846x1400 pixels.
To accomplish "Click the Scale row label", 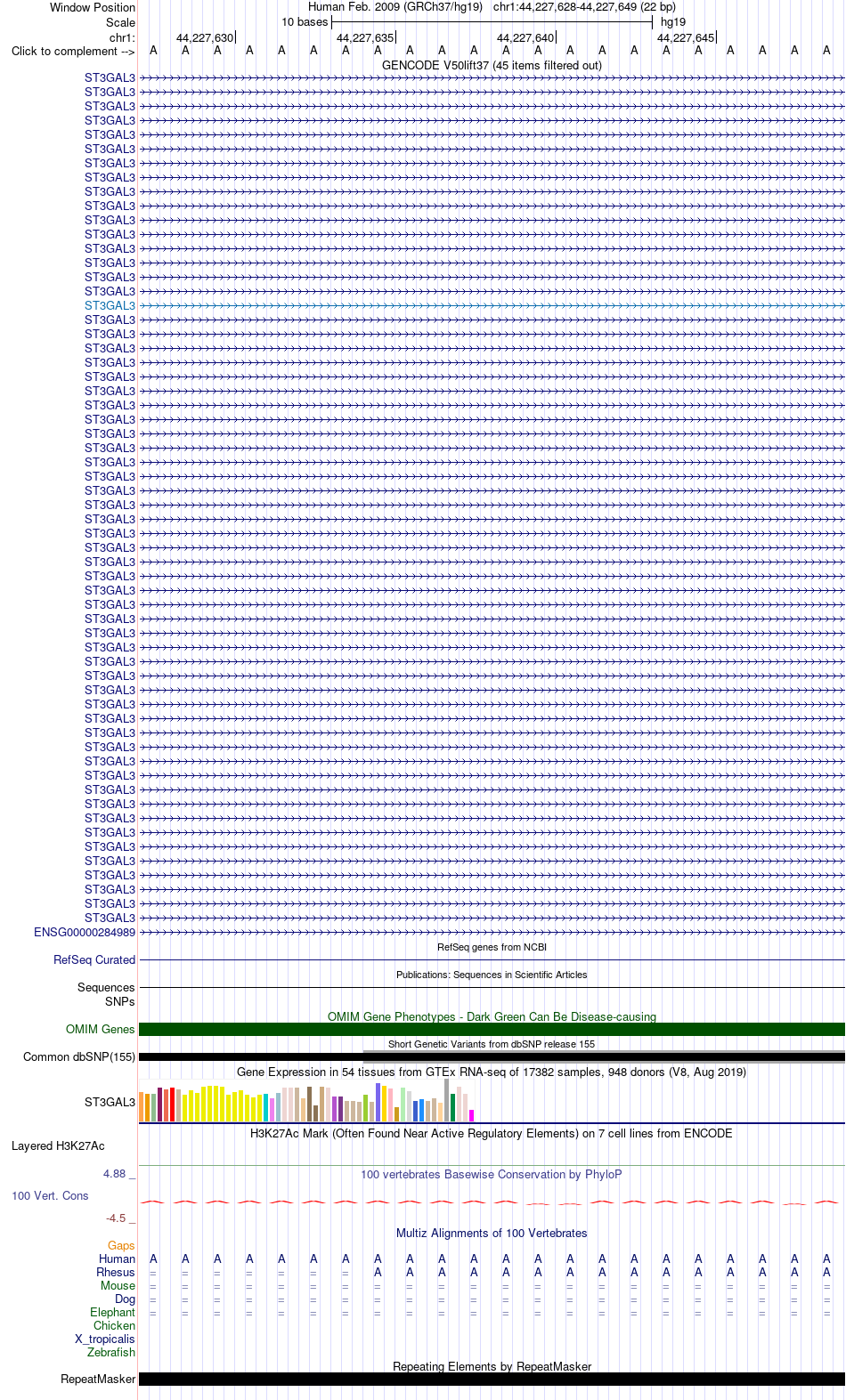I will (x=121, y=22).
